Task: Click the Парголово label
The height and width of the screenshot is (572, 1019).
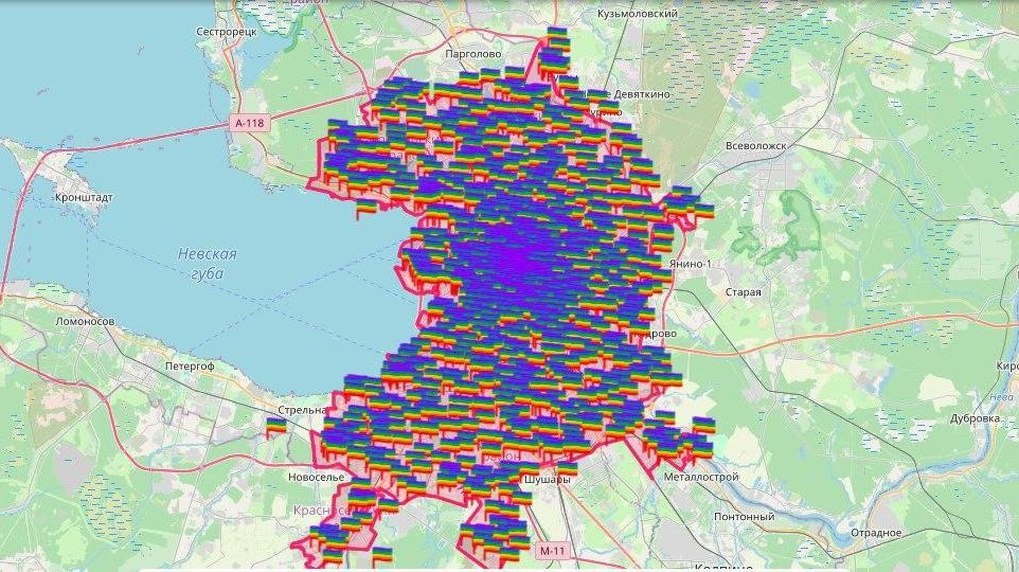Action: [x=474, y=54]
